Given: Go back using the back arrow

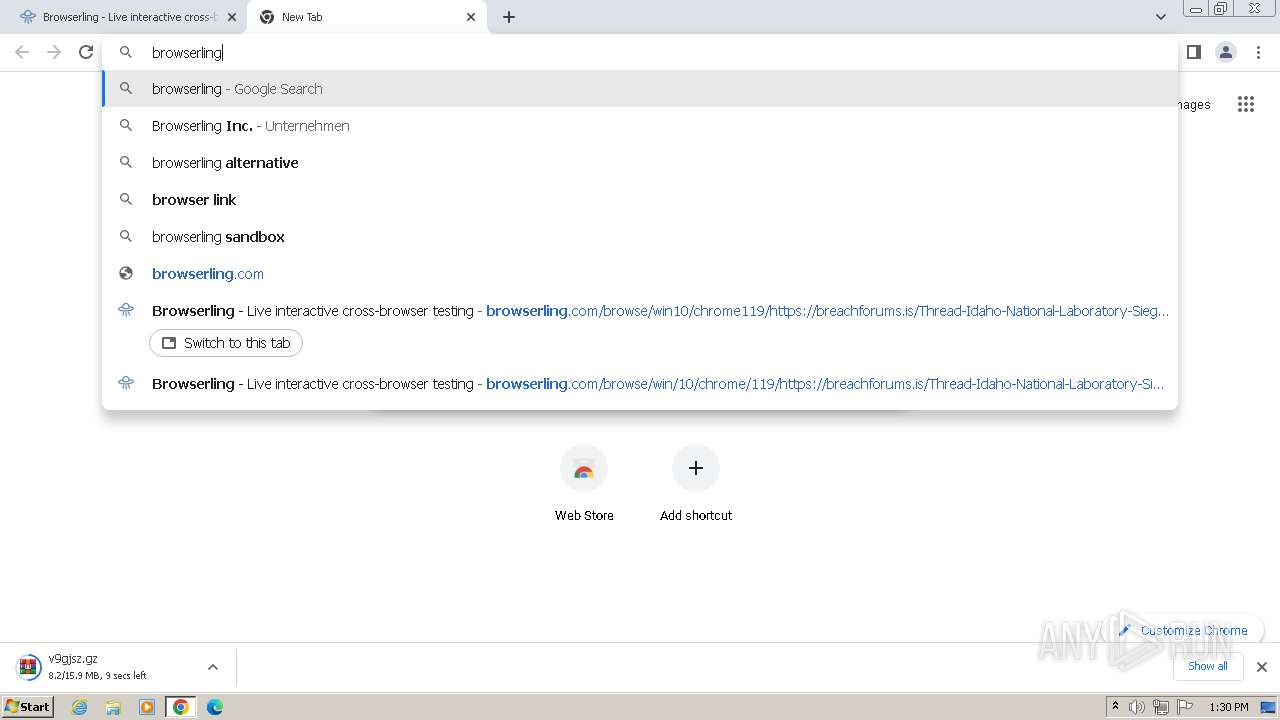Looking at the screenshot, I should (22, 52).
